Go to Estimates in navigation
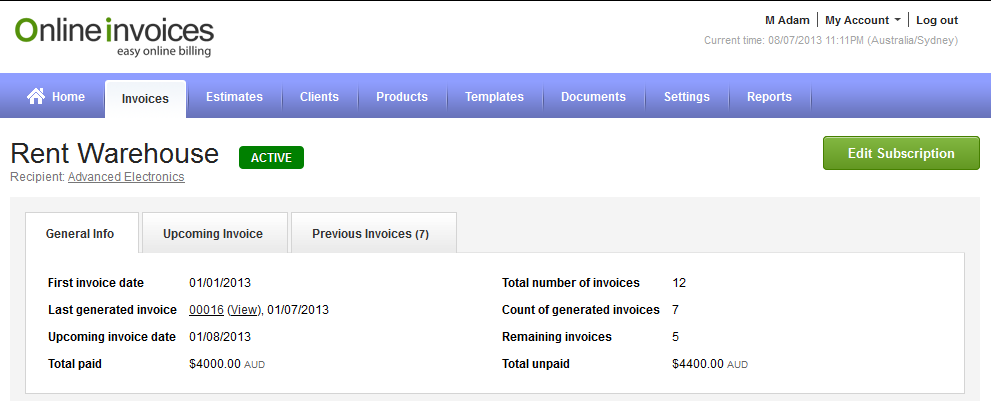This screenshot has height=401, width=991. coord(234,97)
